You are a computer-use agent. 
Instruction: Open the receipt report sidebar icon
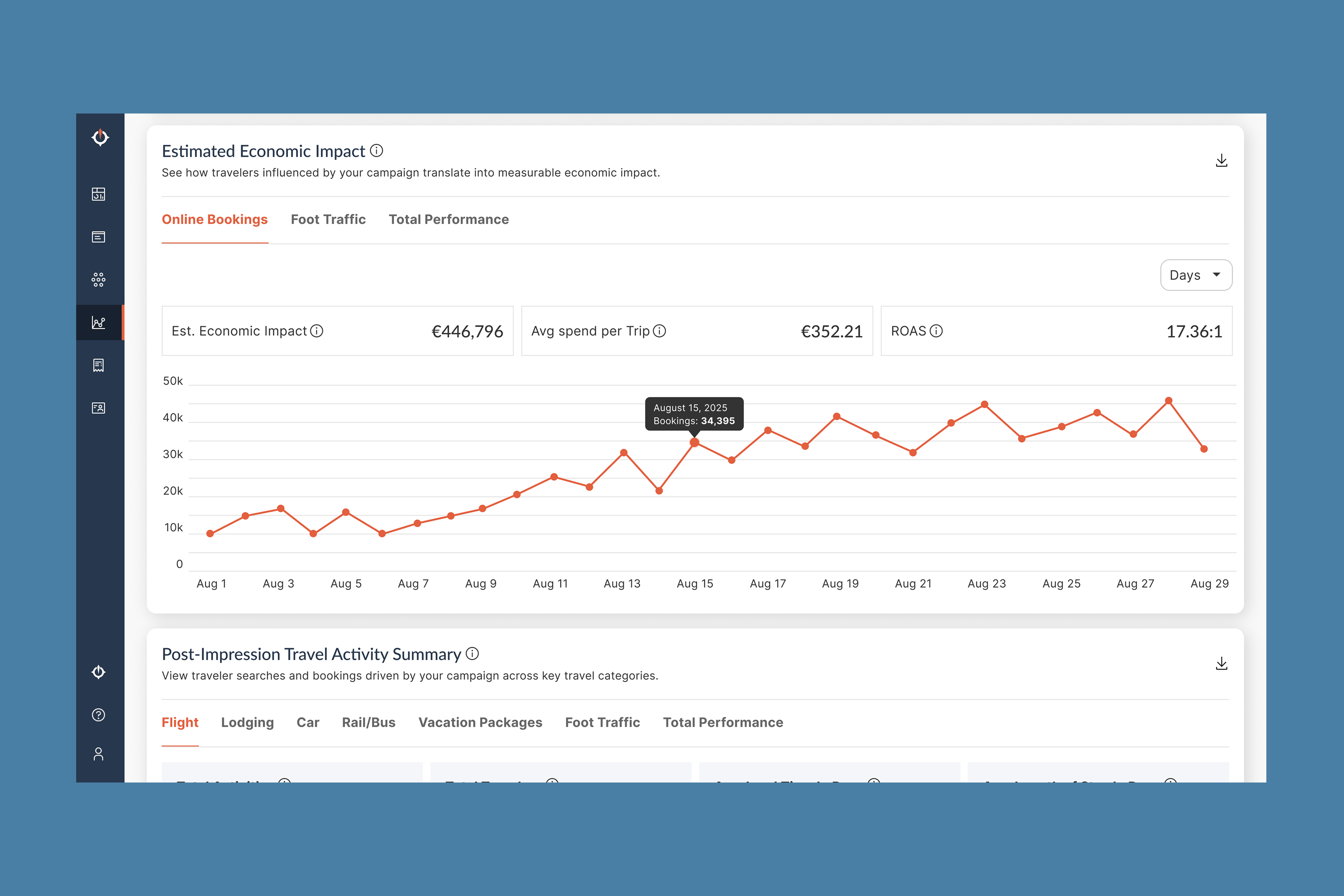[98, 365]
